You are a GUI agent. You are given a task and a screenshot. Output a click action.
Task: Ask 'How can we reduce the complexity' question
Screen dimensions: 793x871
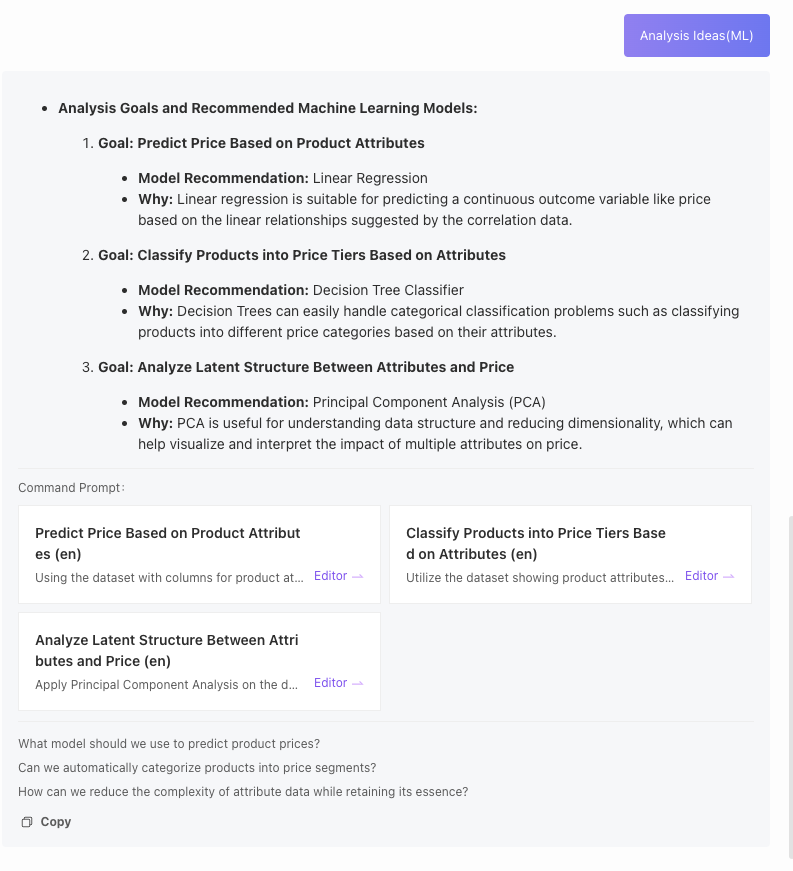tap(243, 792)
